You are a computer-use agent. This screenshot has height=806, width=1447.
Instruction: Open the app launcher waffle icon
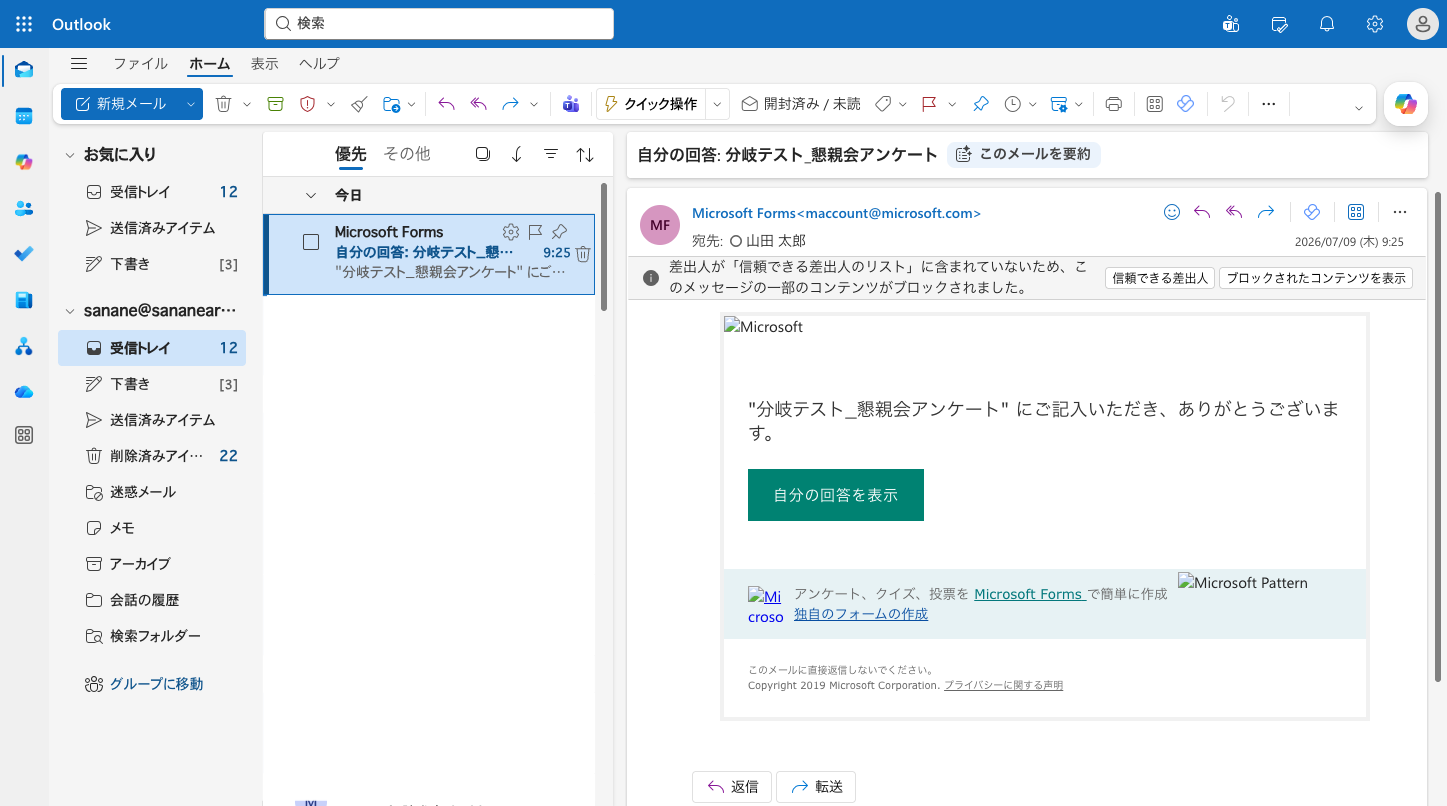coord(24,24)
